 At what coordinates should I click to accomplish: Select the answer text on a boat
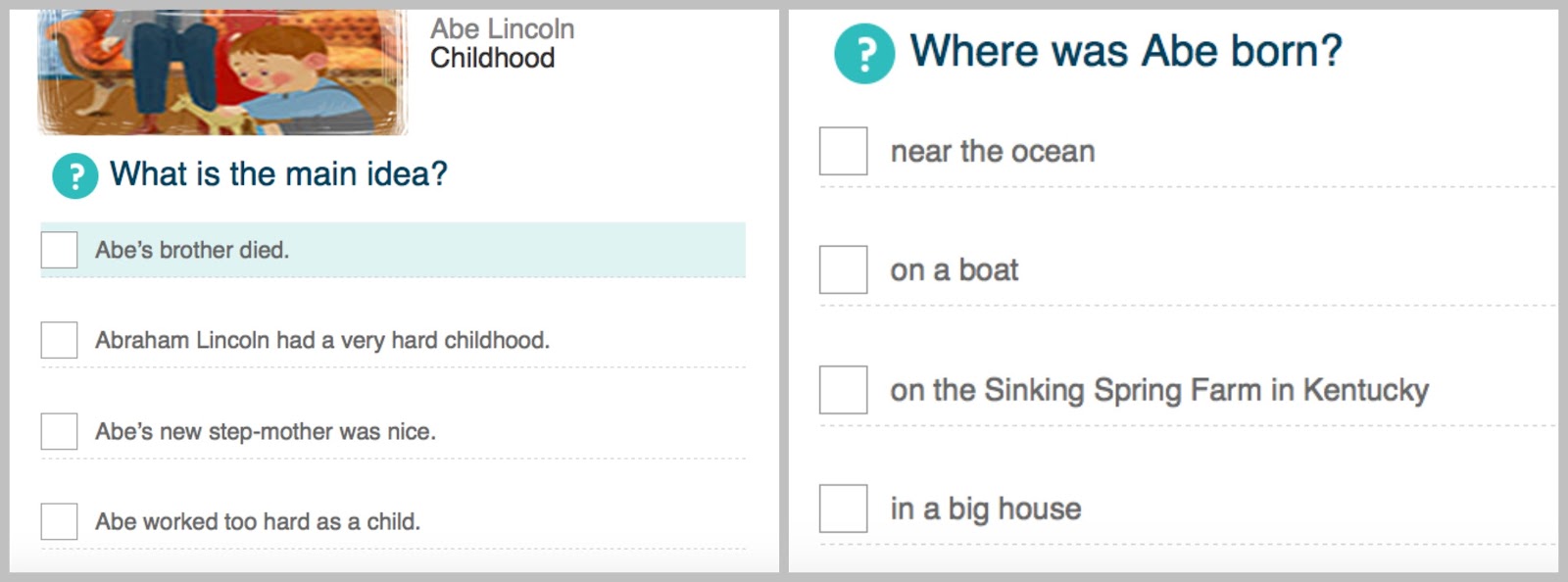tap(955, 269)
